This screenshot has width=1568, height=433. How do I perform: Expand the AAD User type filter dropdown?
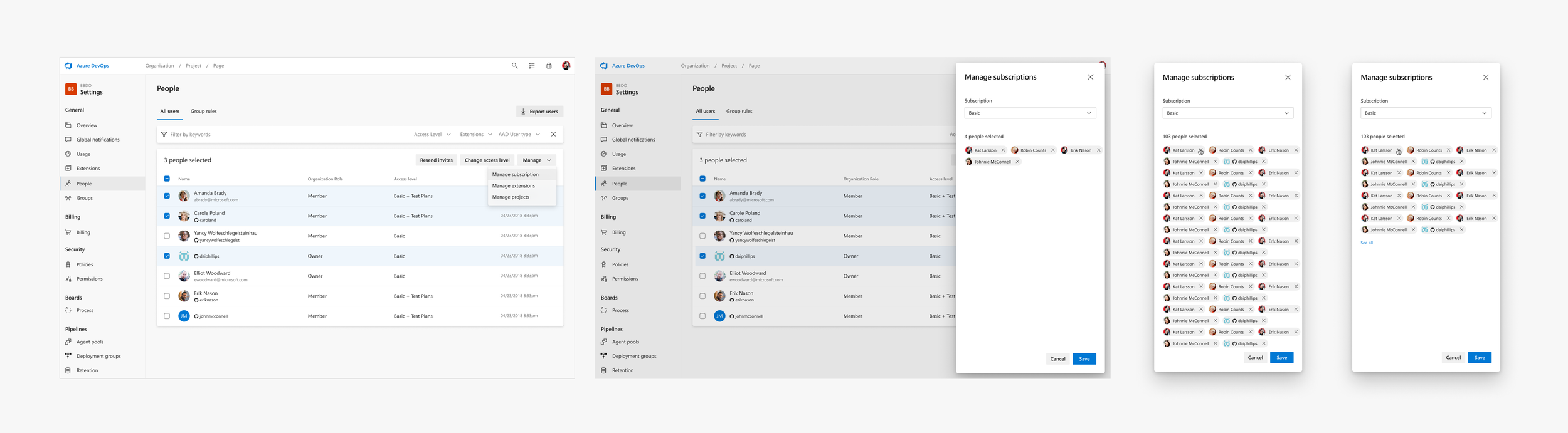[519, 135]
